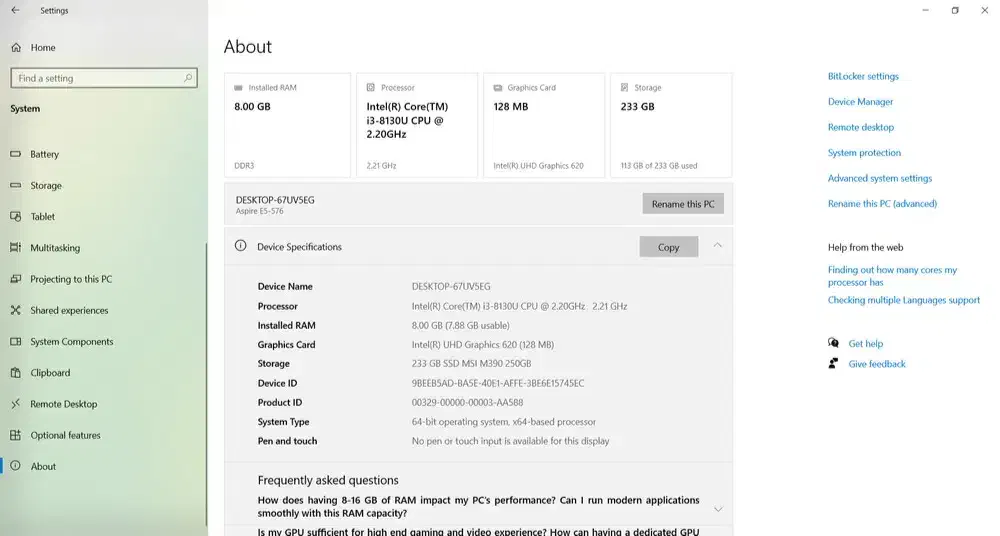This screenshot has height=536, width=1000.
Task: Open Projecting to this PC page
Action: click(x=71, y=280)
